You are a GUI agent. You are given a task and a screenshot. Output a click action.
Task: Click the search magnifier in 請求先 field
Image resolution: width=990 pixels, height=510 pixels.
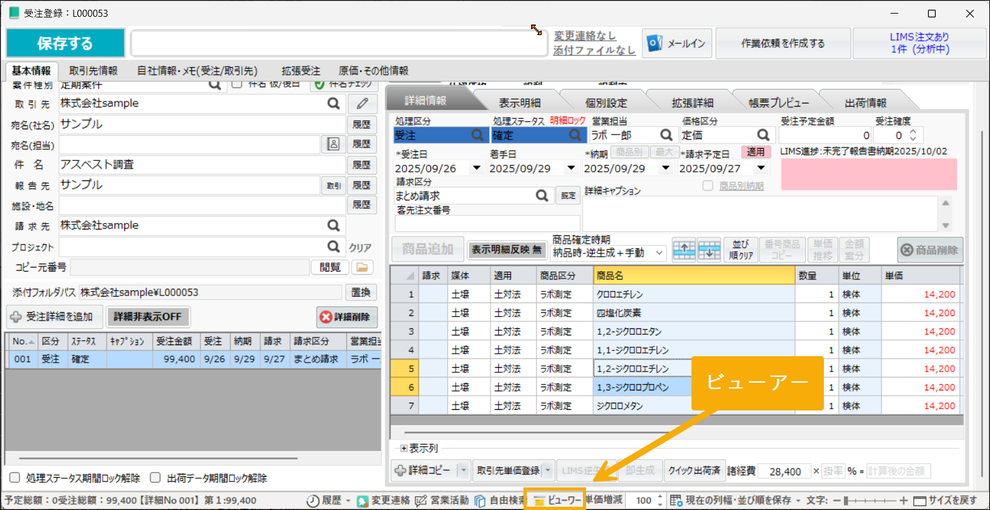[x=334, y=225]
